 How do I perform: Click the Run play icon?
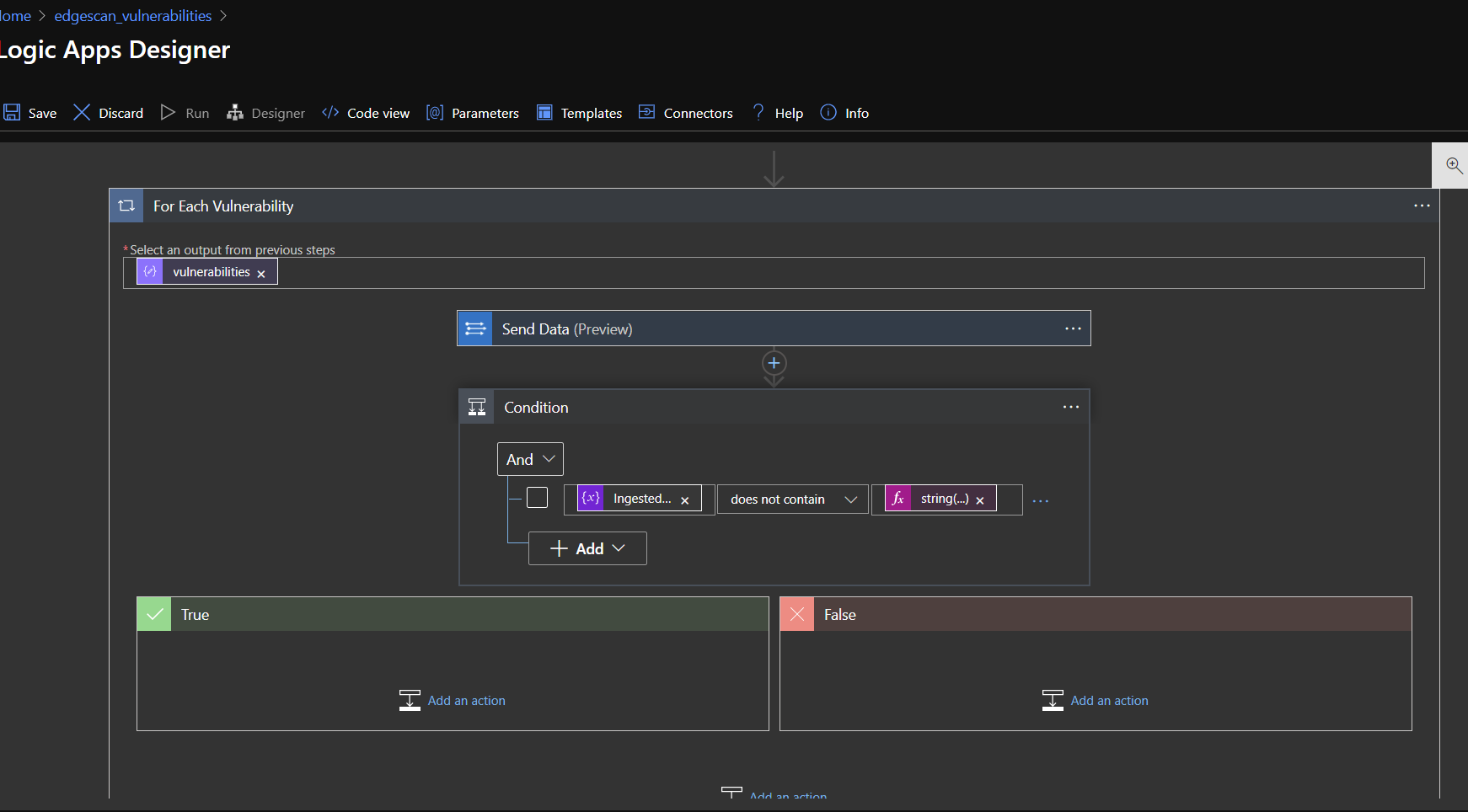[168, 112]
